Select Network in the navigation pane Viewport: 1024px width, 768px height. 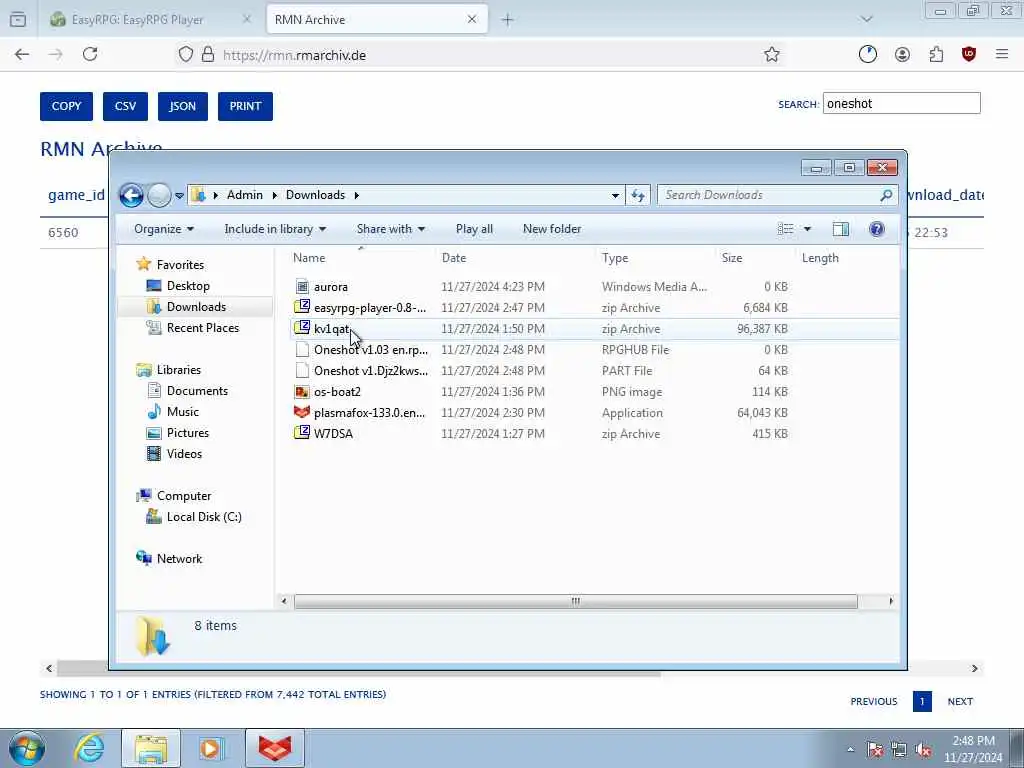pos(179,558)
